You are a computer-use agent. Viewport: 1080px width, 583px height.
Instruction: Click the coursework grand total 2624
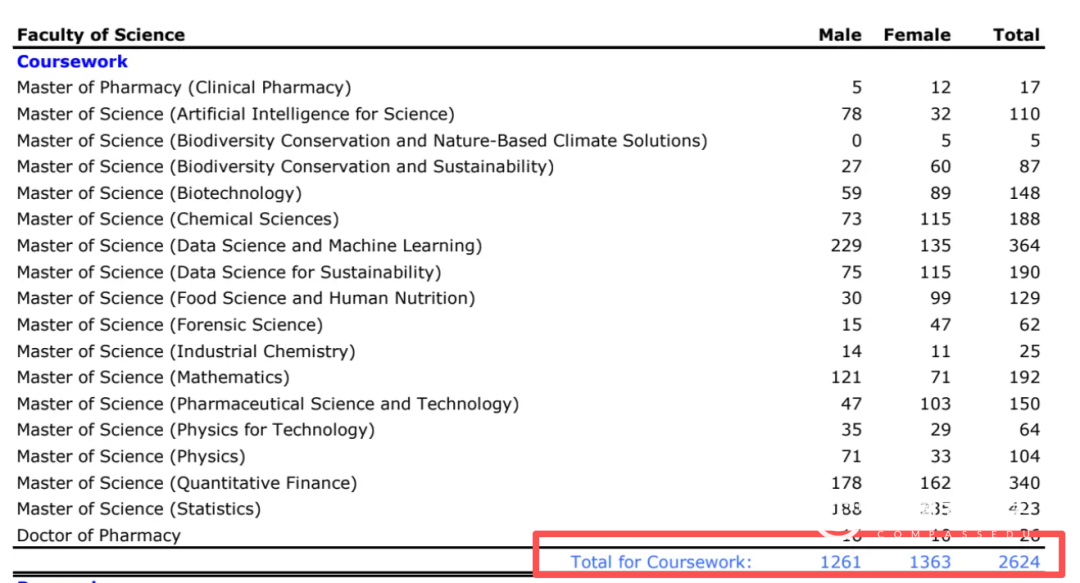(1019, 562)
